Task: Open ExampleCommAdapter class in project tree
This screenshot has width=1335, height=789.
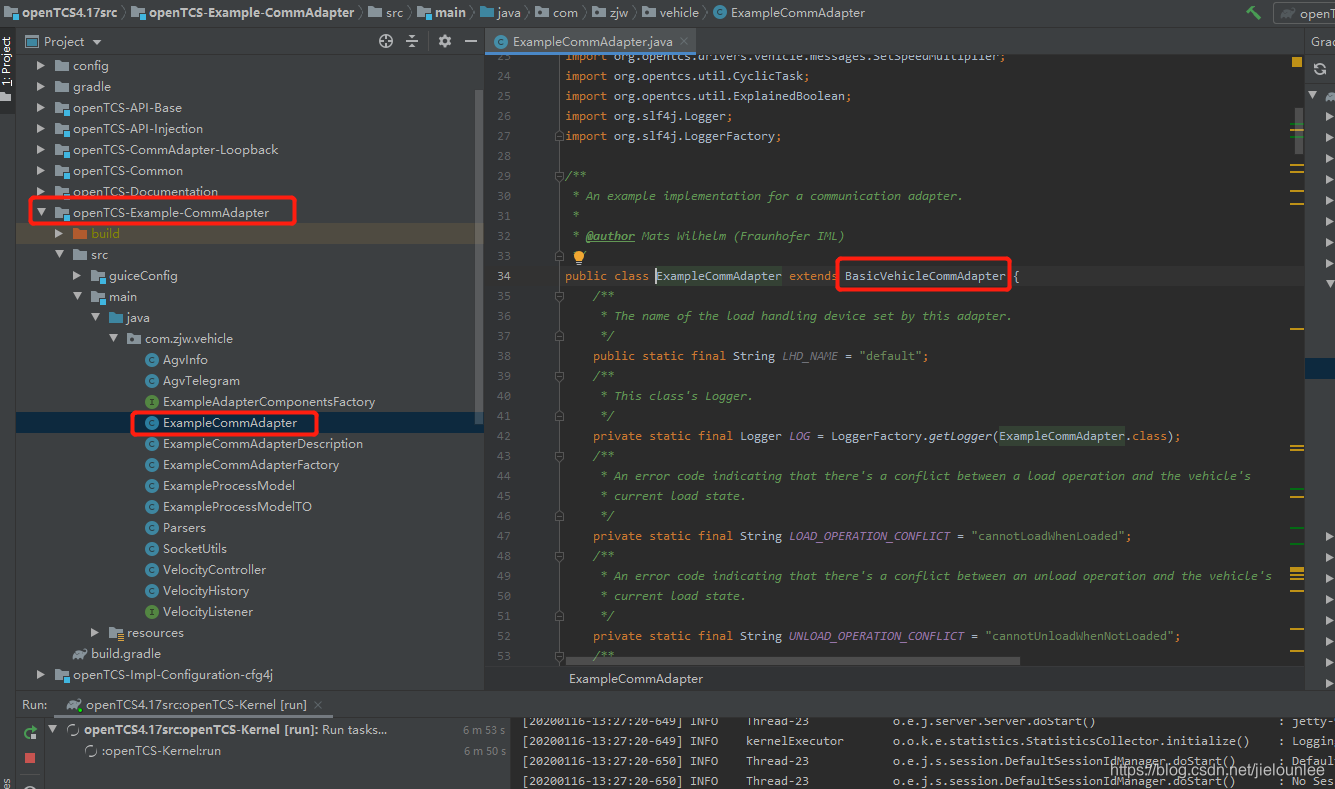Action: 230,423
